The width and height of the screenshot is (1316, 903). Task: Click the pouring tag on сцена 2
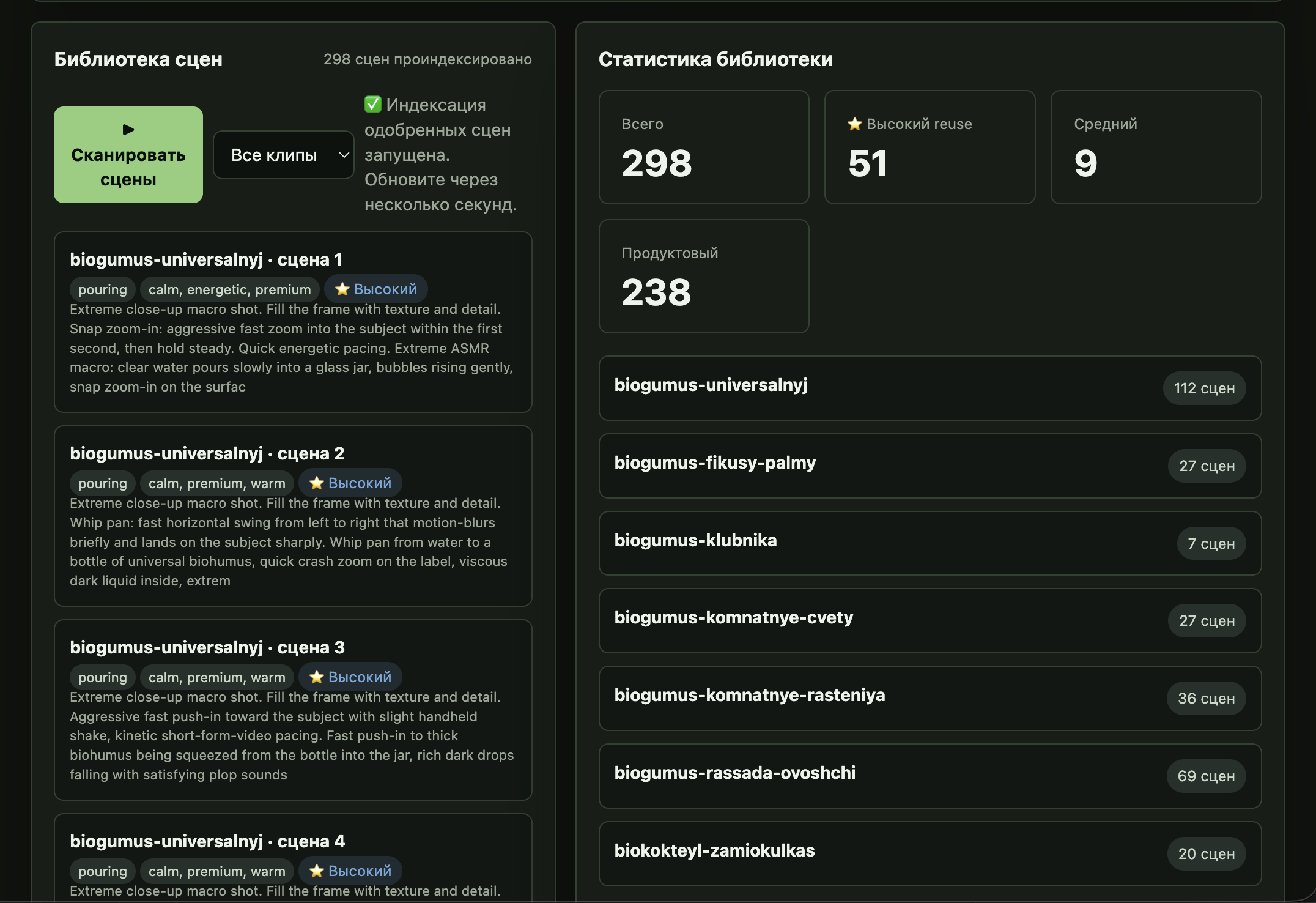tap(103, 483)
